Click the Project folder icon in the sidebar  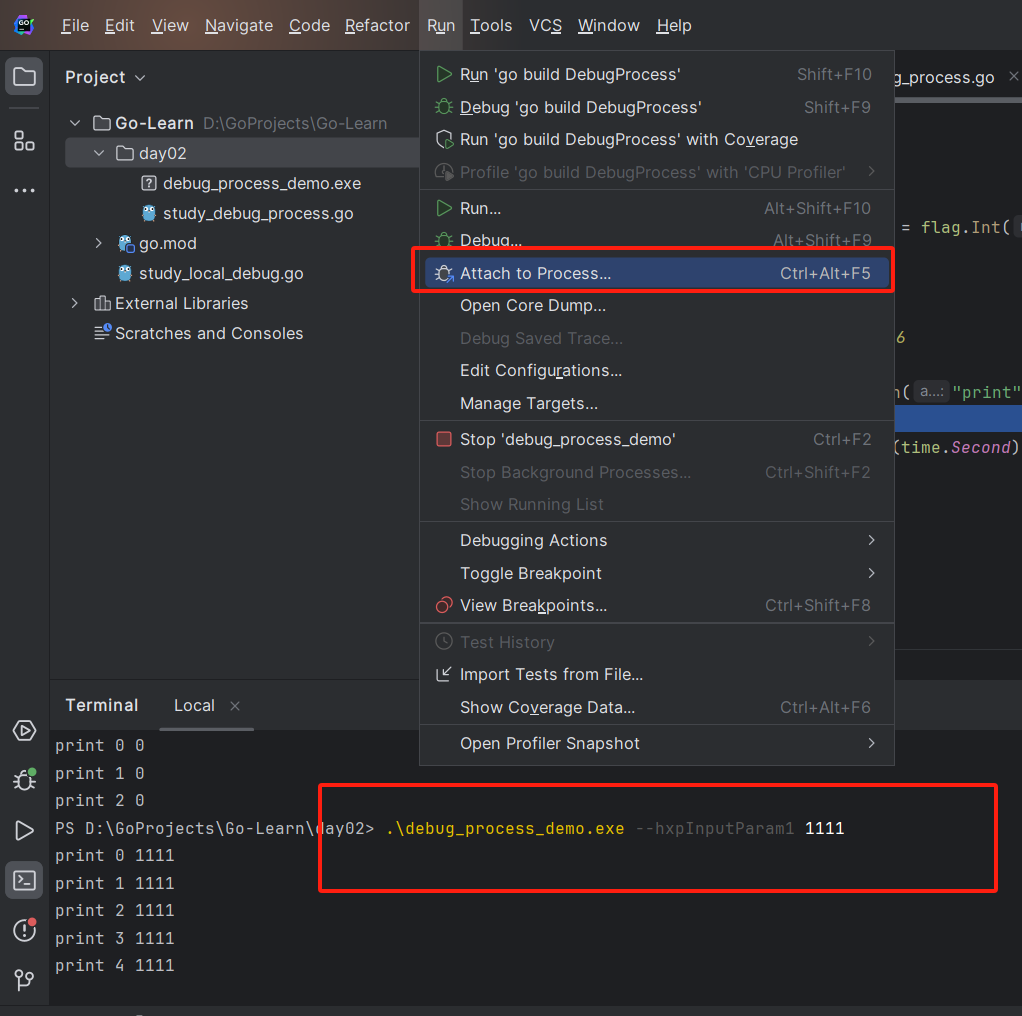24,74
